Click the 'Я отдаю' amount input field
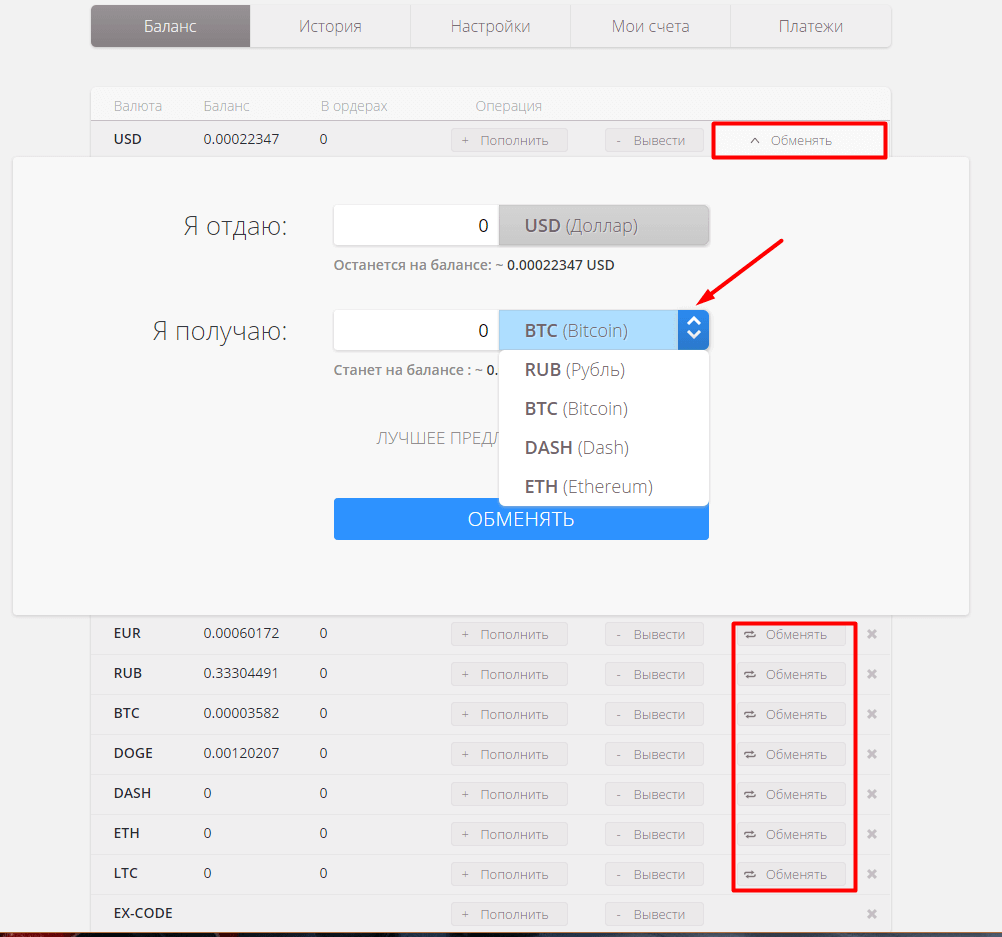Screen dimensions: 1002x937 [x=415, y=225]
